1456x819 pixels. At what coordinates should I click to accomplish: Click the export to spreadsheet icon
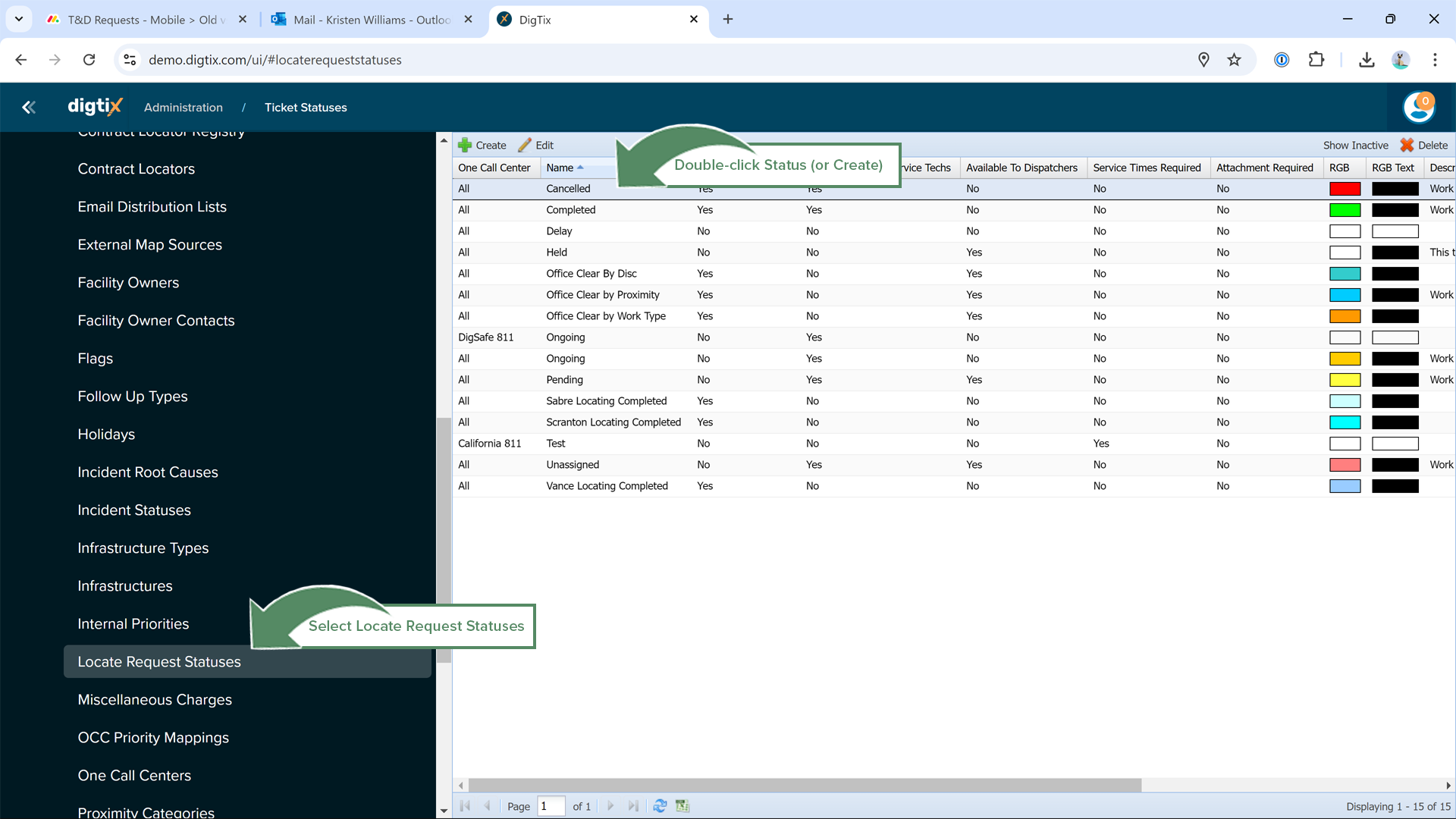point(682,806)
